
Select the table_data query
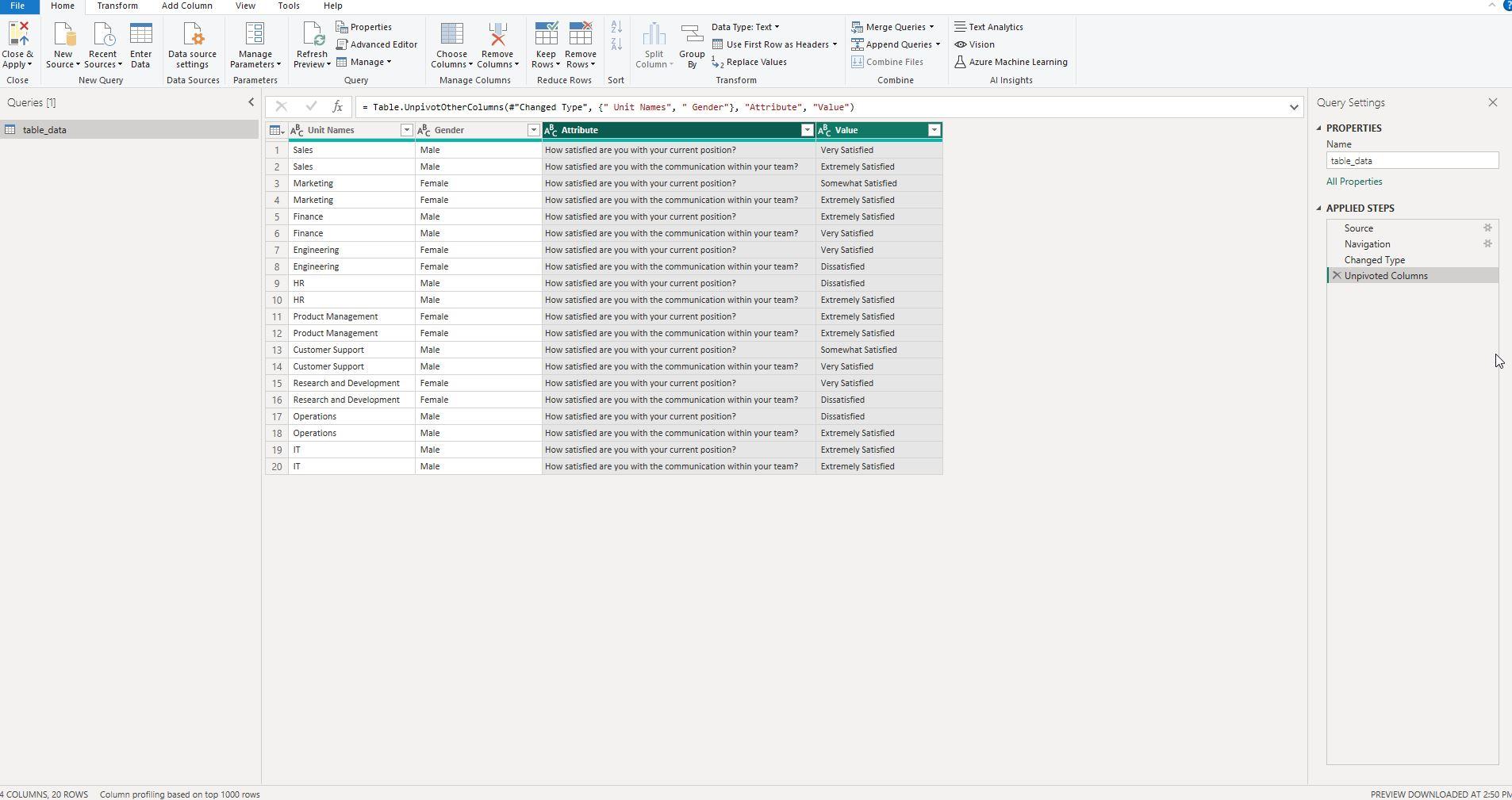click(x=129, y=130)
